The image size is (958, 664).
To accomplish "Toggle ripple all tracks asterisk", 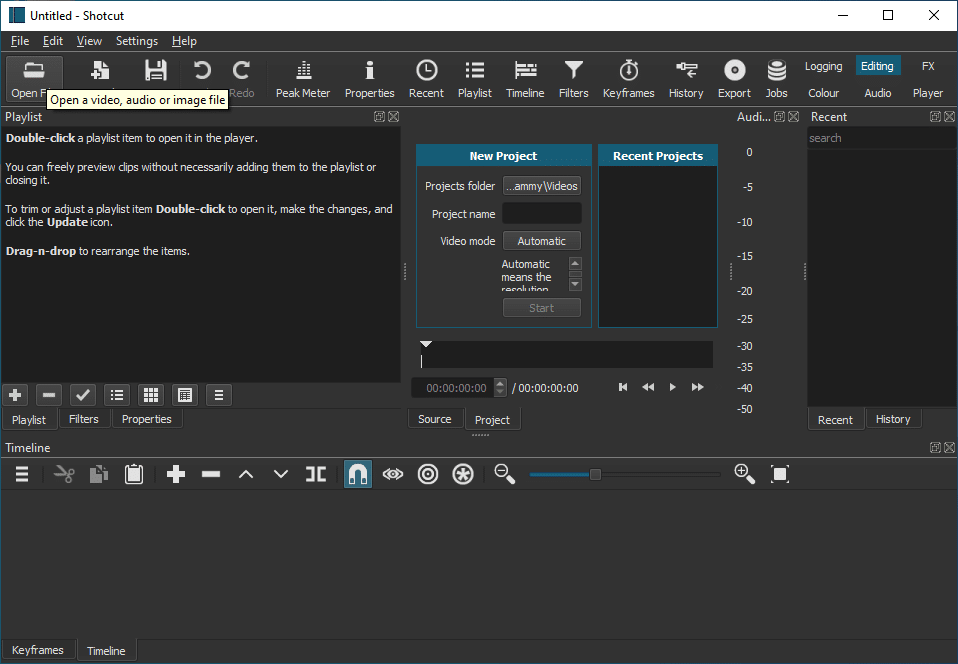I will point(463,474).
